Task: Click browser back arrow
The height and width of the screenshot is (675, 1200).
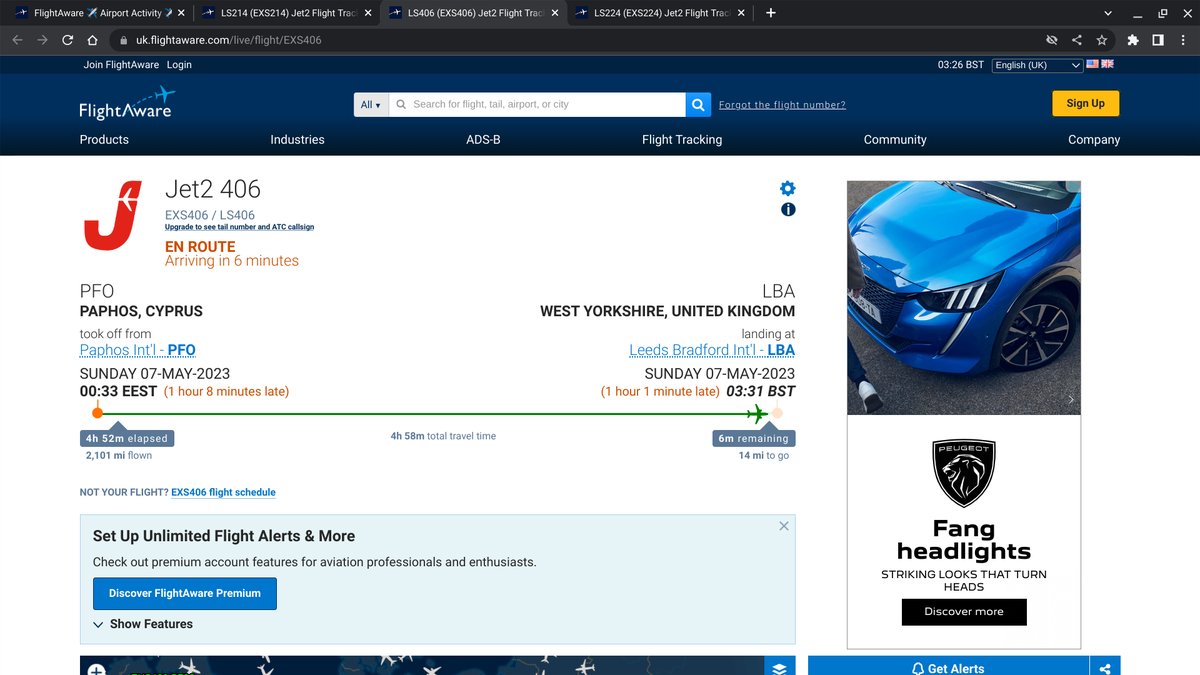Action: tap(17, 40)
